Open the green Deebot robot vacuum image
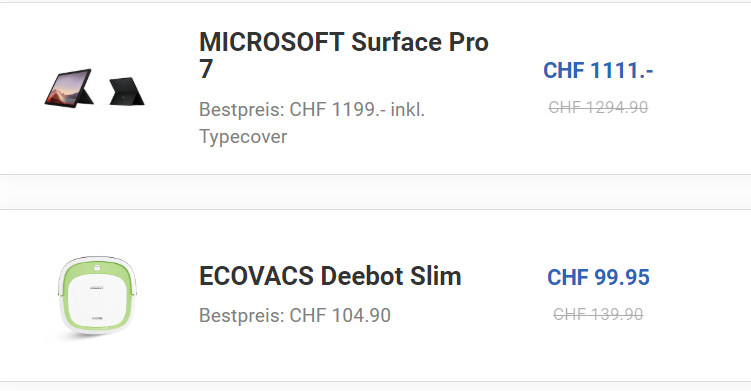The width and height of the screenshot is (751, 391). click(98, 296)
